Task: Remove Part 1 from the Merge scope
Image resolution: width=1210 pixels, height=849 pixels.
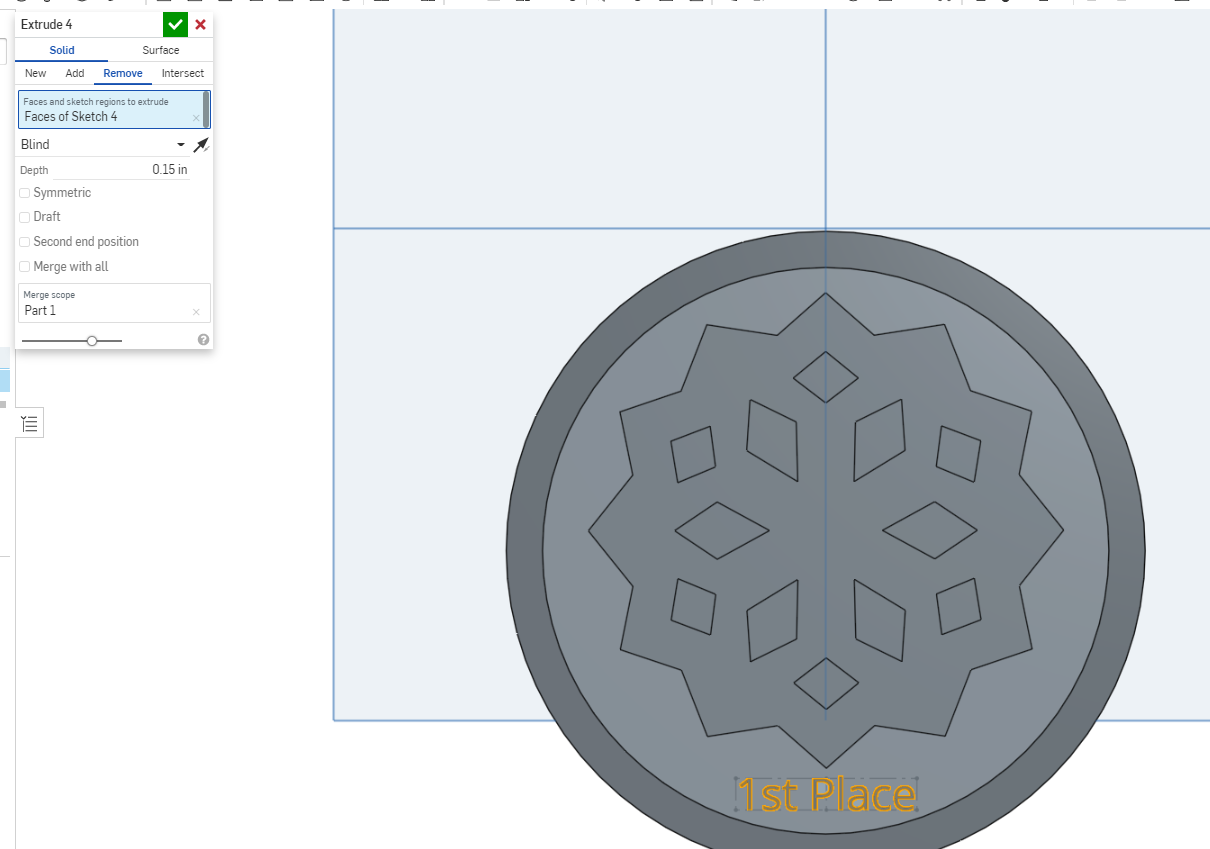Action: tap(196, 310)
